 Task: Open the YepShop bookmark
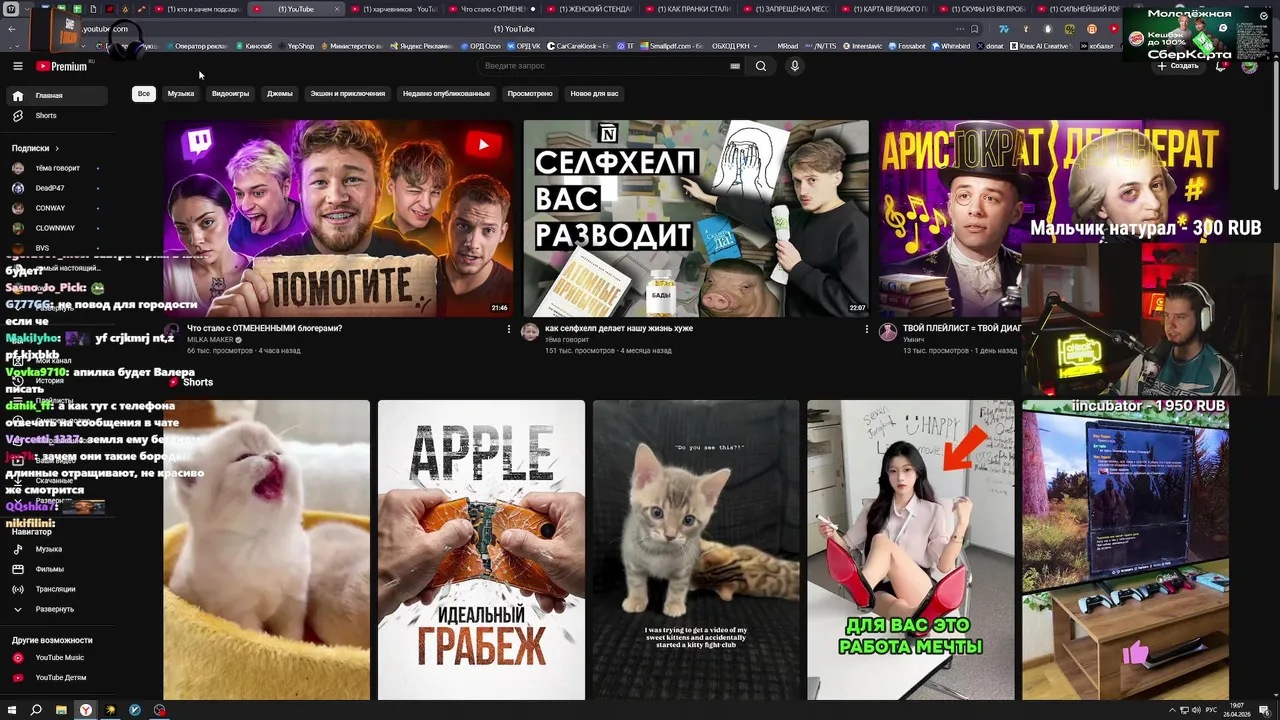pyautogui.click(x=295, y=46)
